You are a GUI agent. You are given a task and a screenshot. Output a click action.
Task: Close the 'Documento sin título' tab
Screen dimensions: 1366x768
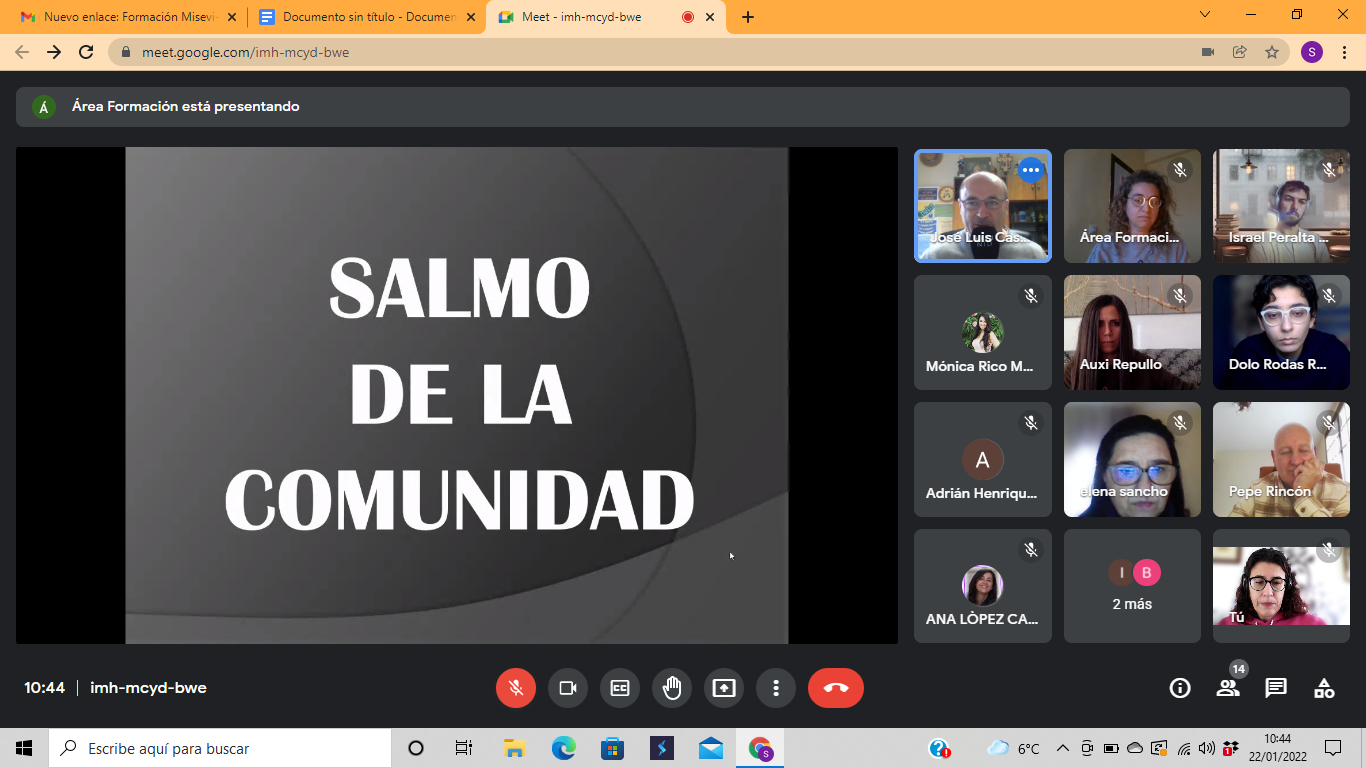click(471, 17)
